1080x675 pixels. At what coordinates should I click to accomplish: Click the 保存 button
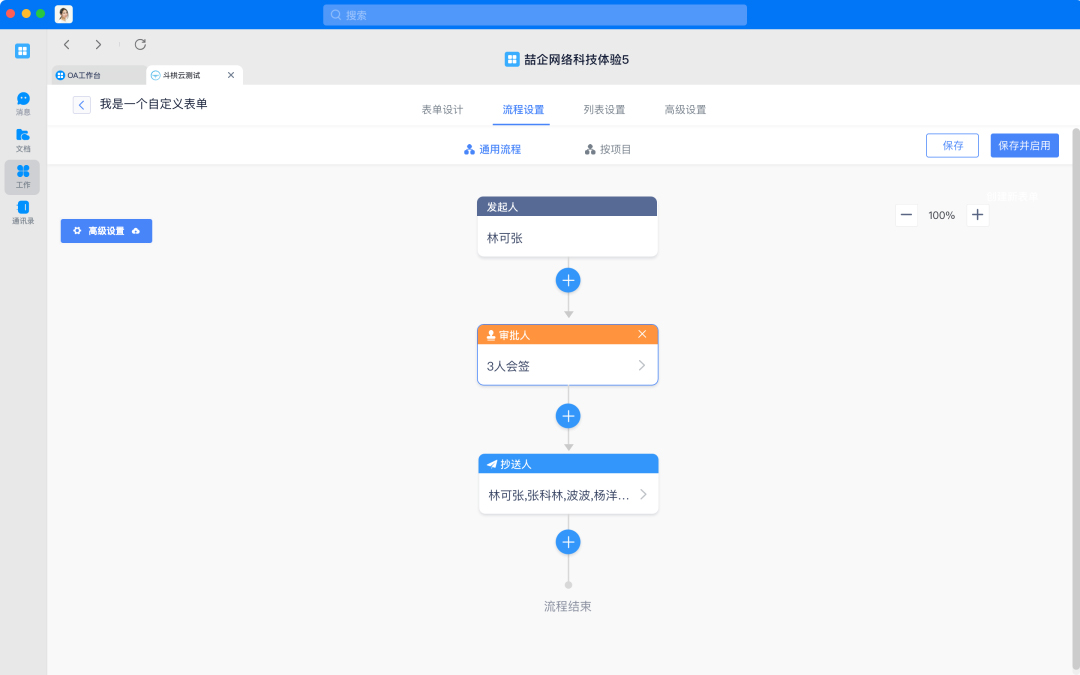point(952,145)
